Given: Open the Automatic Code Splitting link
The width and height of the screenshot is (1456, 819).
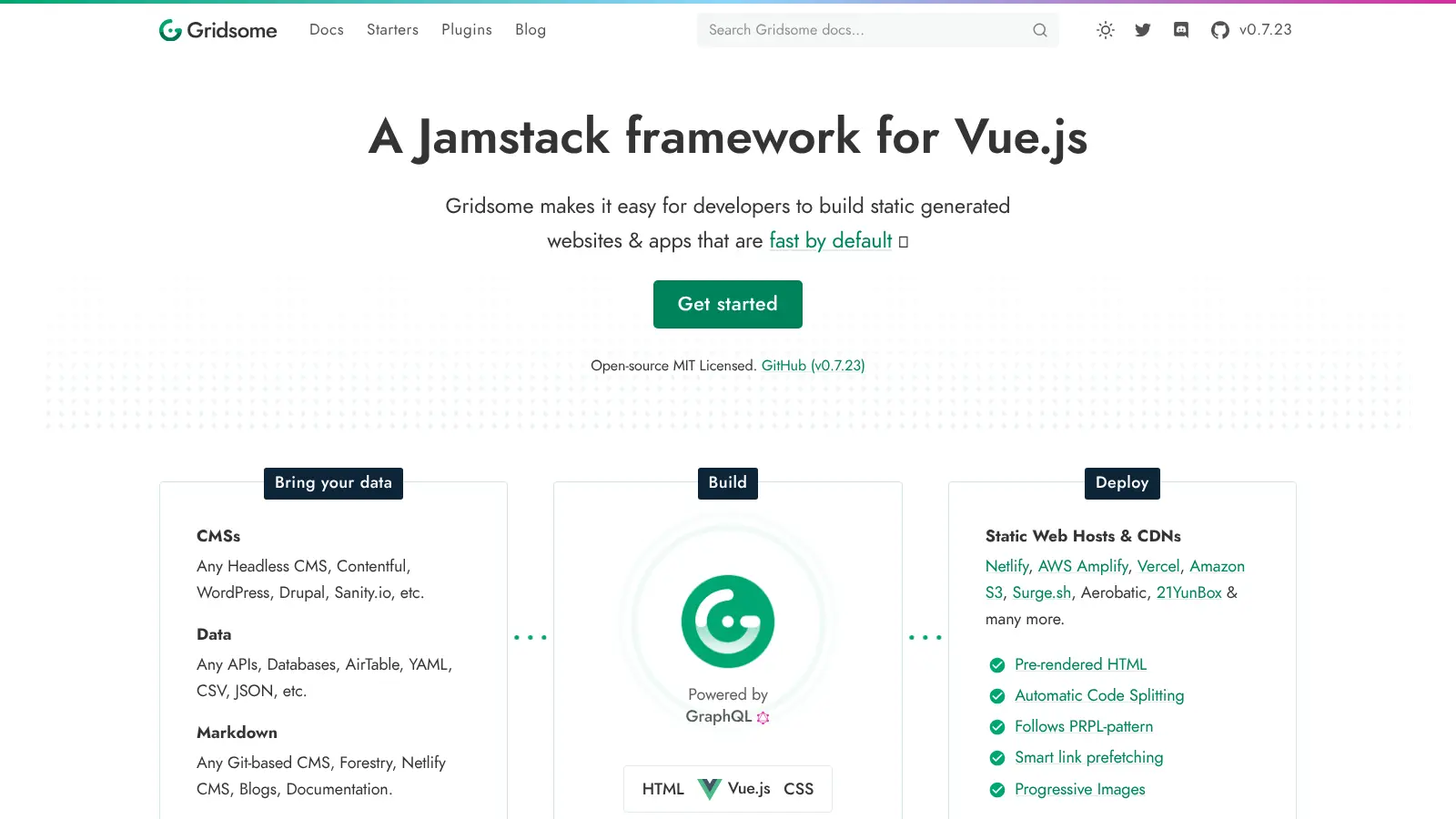Looking at the screenshot, I should point(1099,696).
